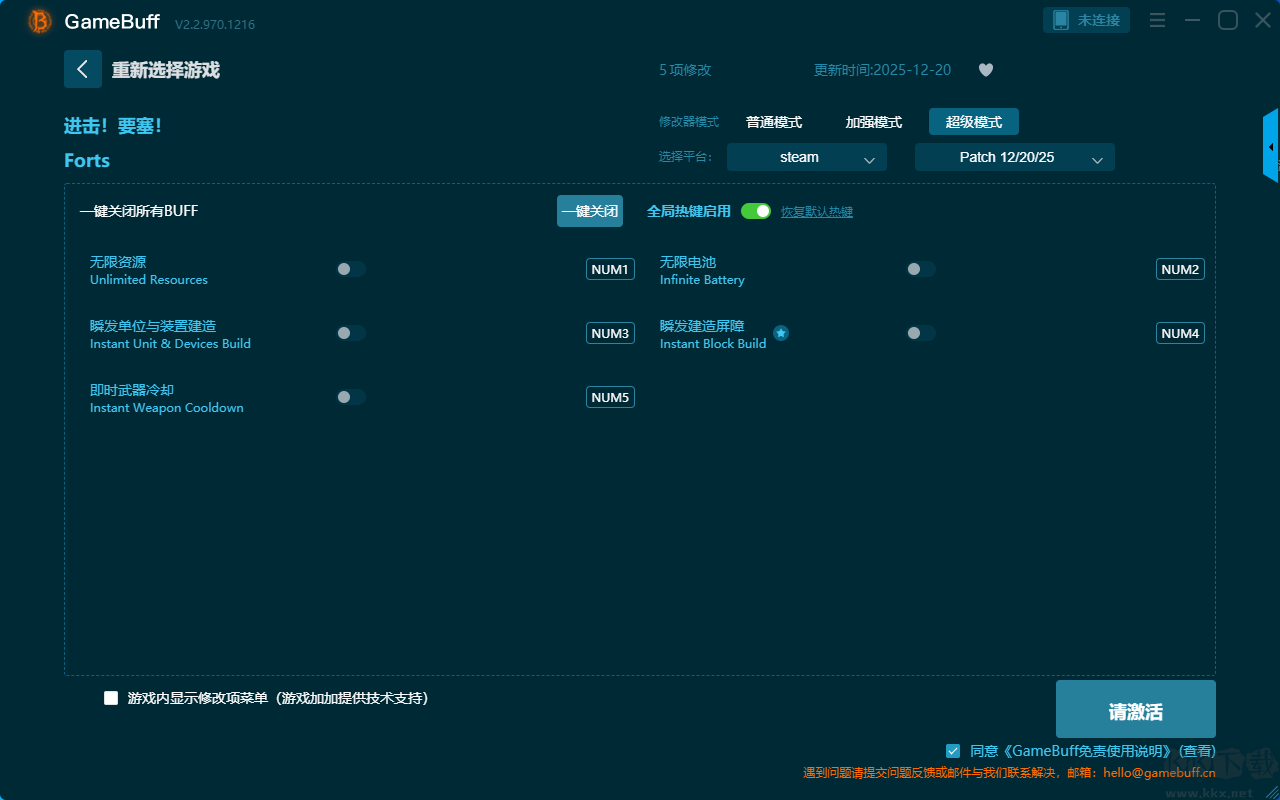
Task: Select the 普通模式 mode tab
Action: click(774, 122)
